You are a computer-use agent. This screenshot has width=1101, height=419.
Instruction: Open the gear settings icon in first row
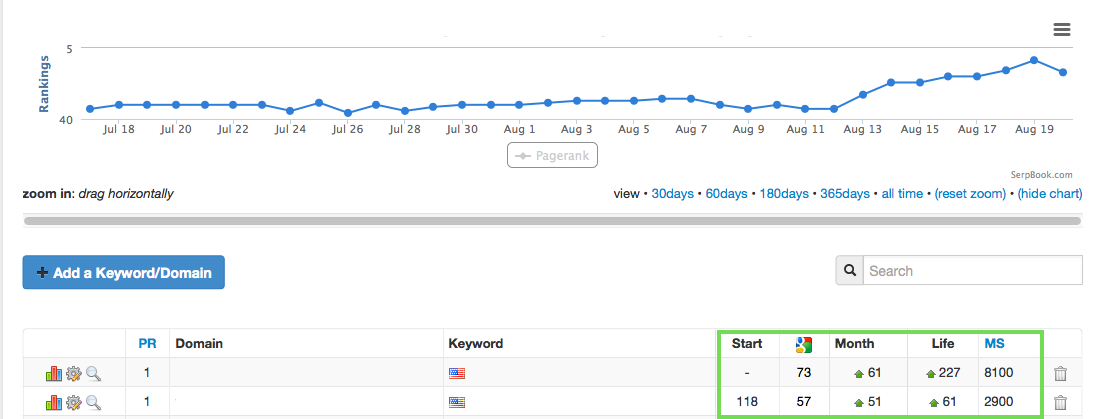pos(74,373)
